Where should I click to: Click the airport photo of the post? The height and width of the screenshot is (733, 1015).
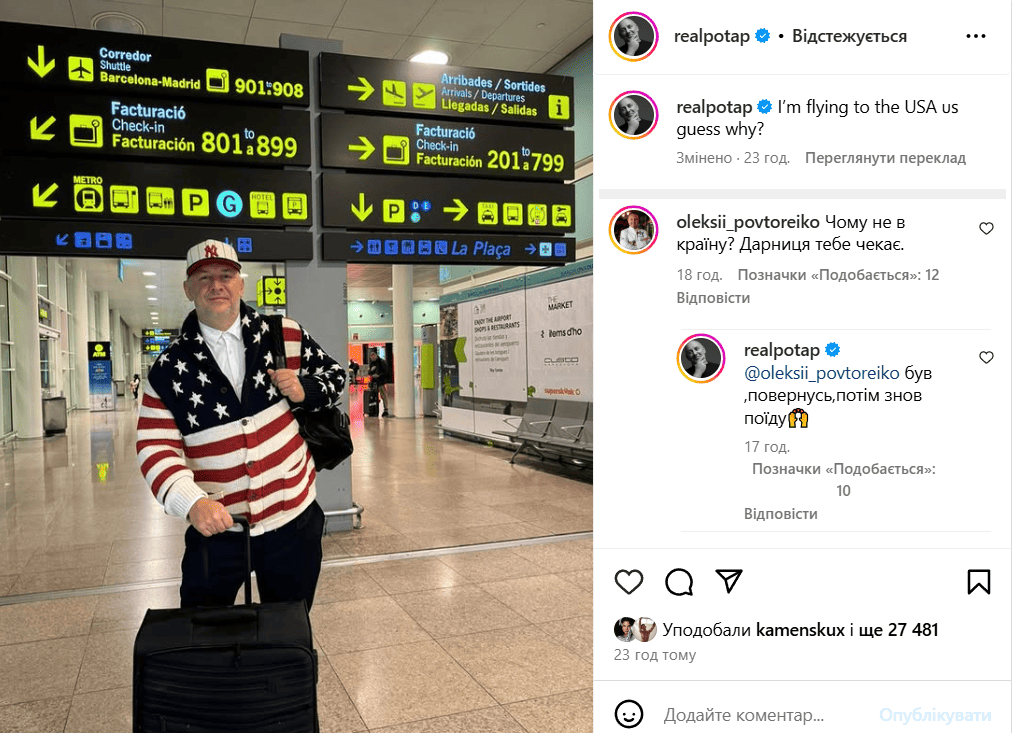[x=296, y=366]
